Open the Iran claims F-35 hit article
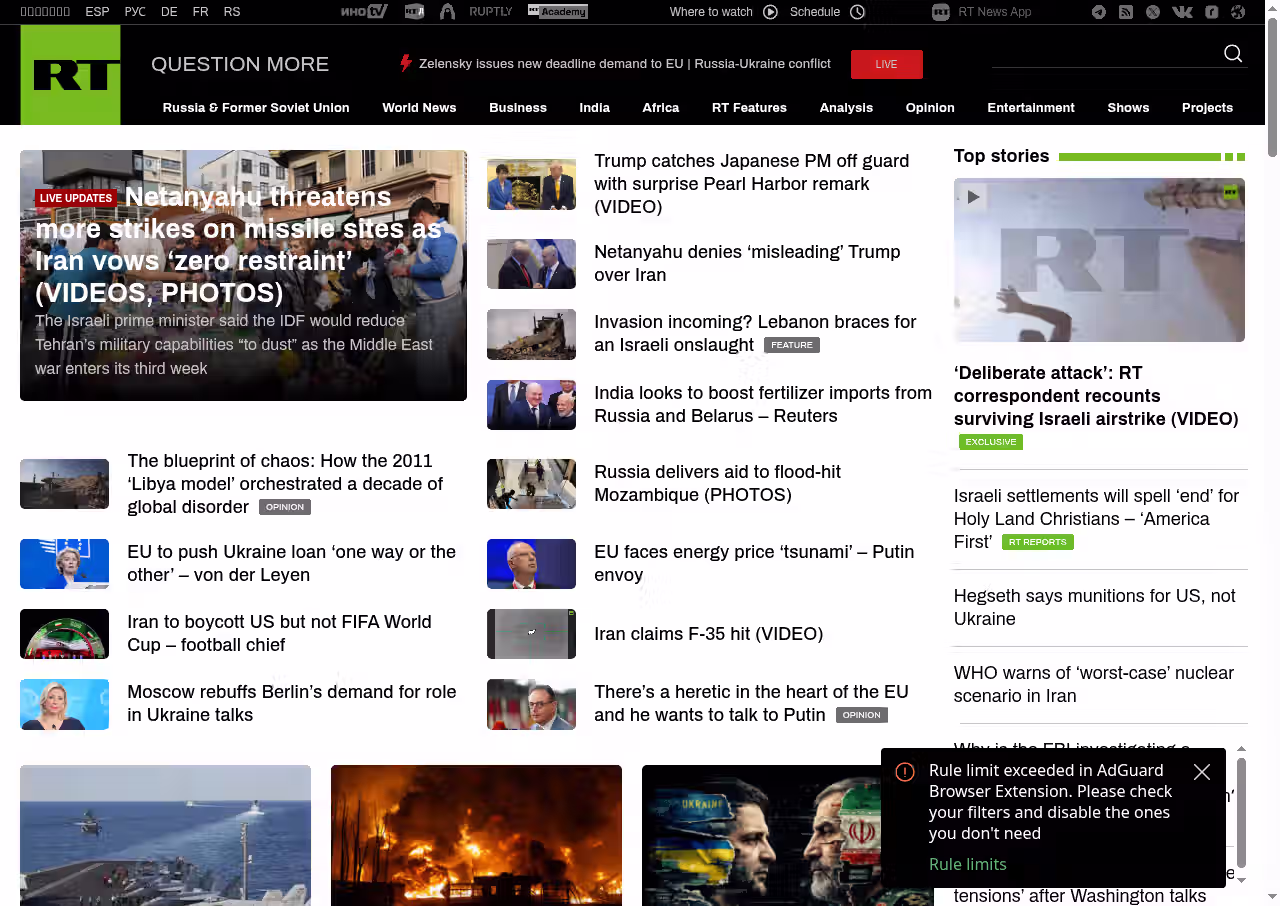This screenshot has width=1280, height=906. point(708,634)
